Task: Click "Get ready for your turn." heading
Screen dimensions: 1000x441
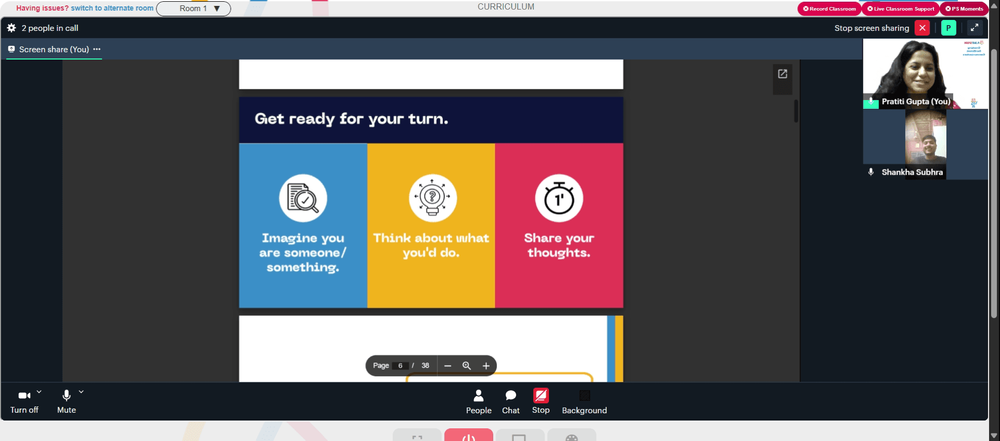Action: pos(351,119)
